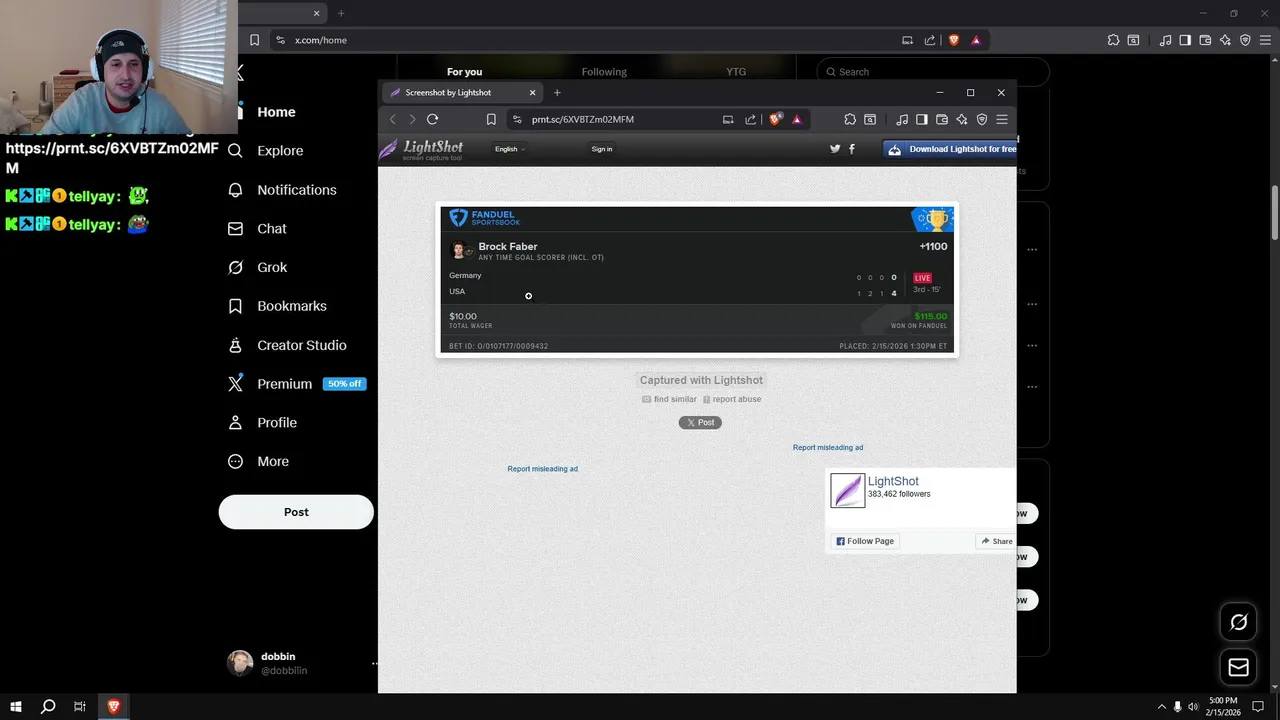Switch to the Following tab
The height and width of the screenshot is (720, 1280).
click(604, 72)
